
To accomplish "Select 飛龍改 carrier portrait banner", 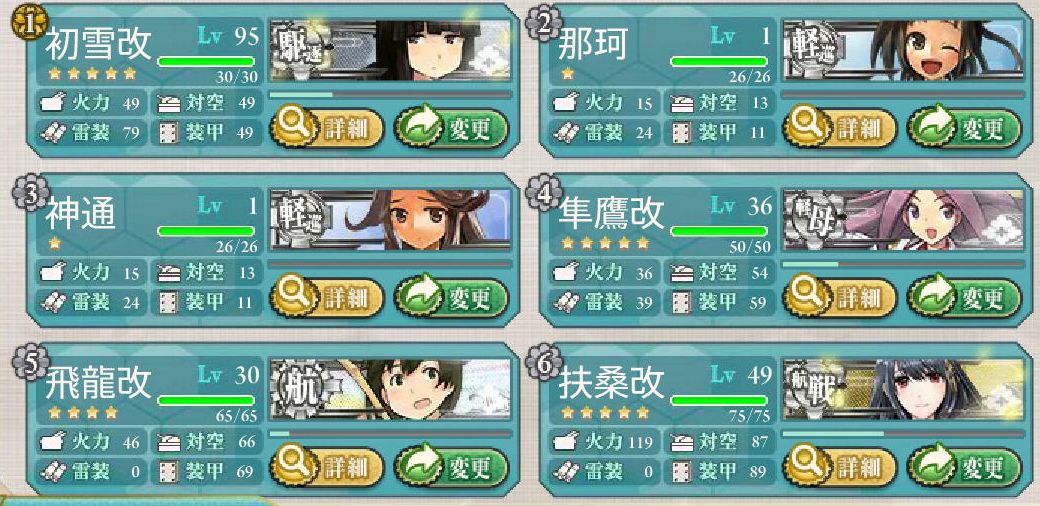I will tap(391, 389).
